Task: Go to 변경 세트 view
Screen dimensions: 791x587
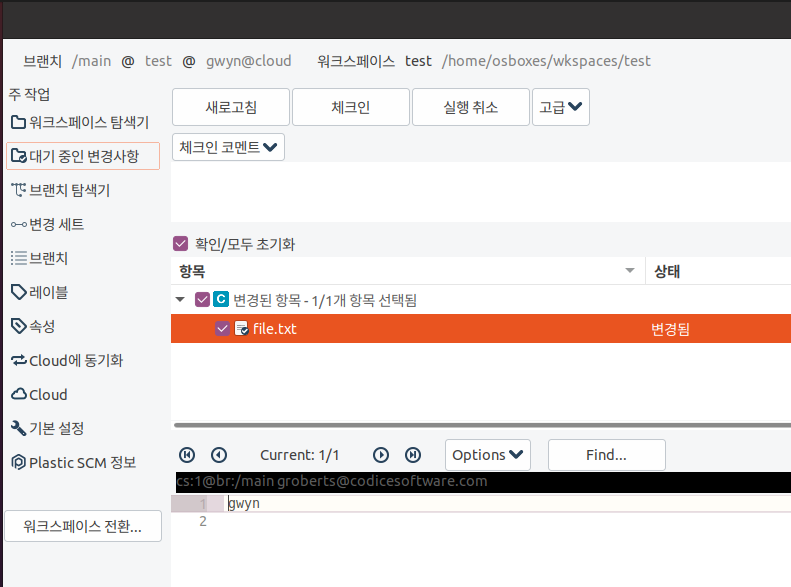Action: [x=48, y=224]
